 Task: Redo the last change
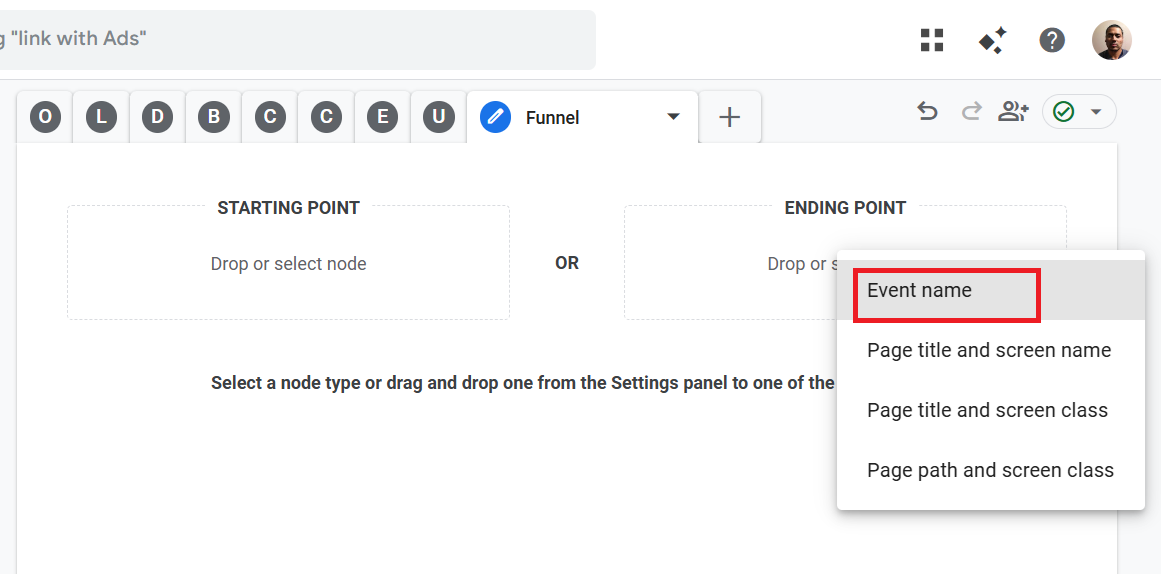click(x=971, y=112)
